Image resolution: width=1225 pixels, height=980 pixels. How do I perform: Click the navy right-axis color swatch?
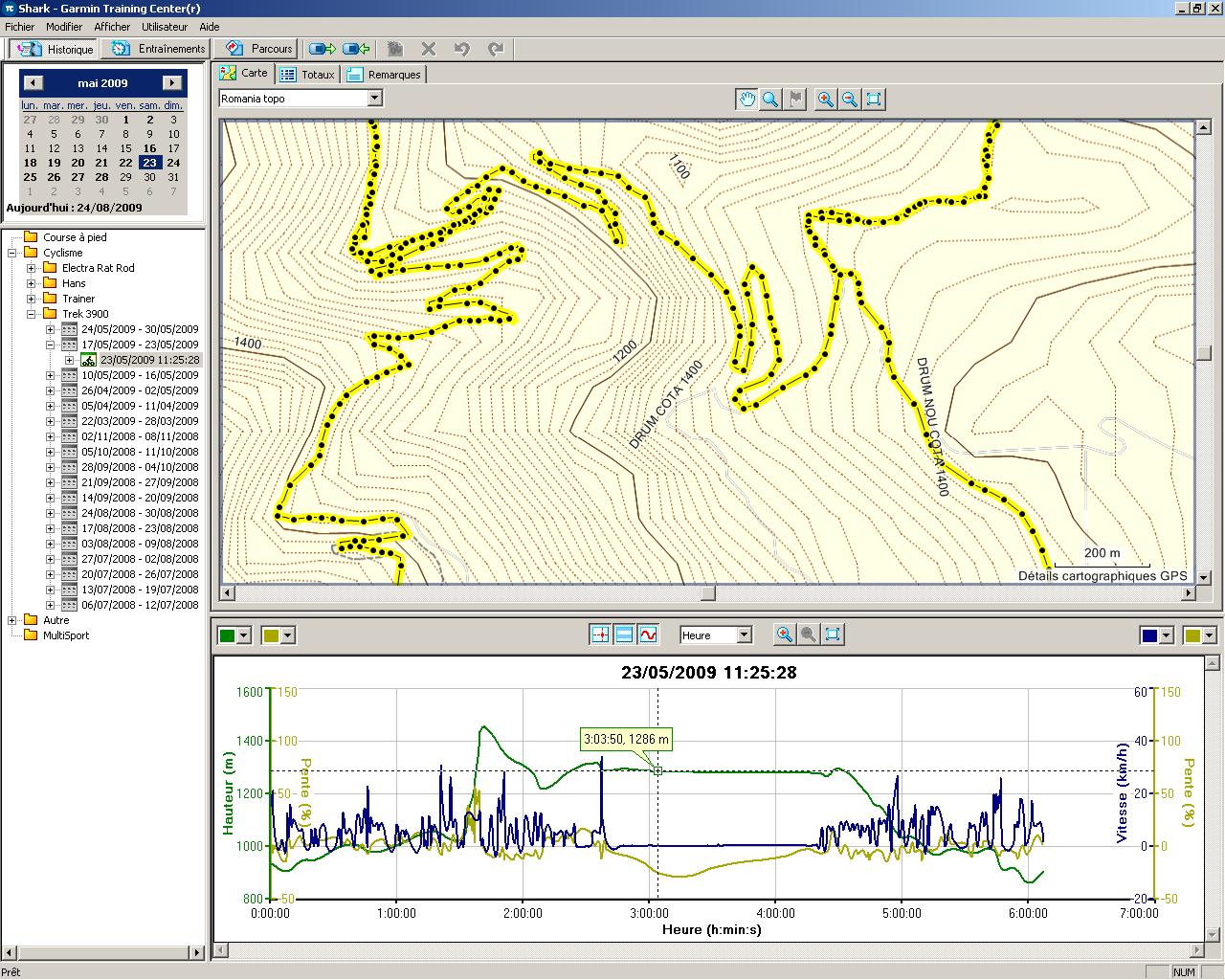pyautogui.click(x=1149, y=635)
